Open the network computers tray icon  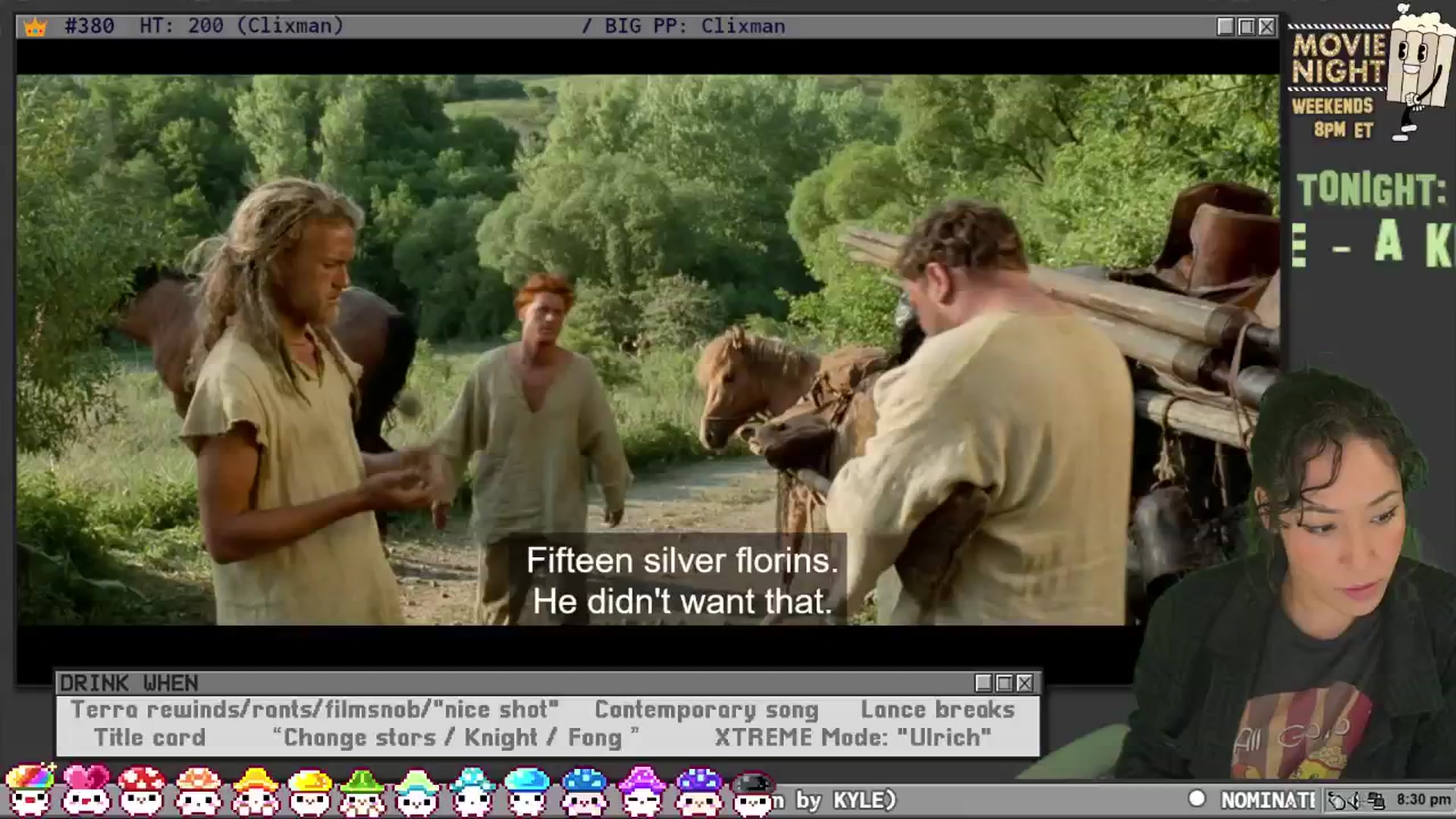[1377, 800]
